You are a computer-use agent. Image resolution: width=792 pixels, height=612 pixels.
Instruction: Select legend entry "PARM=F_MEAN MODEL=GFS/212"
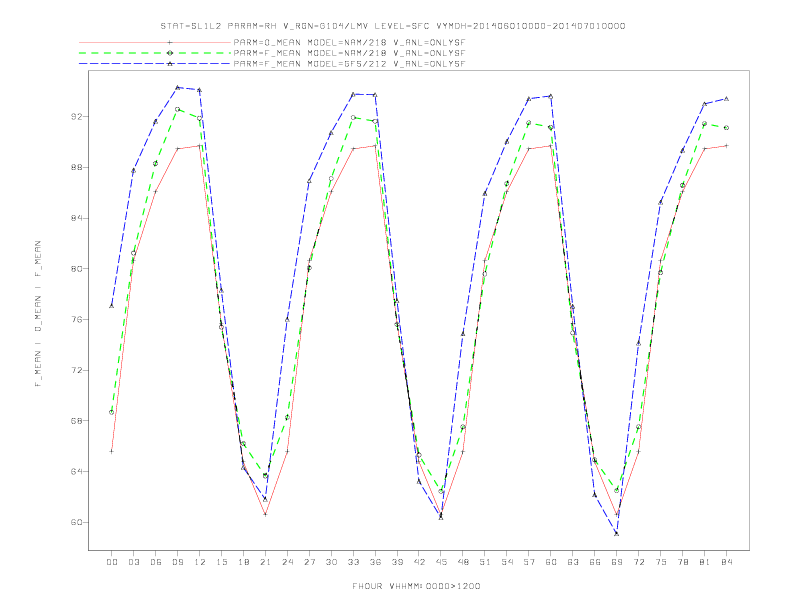click(349, 64)
